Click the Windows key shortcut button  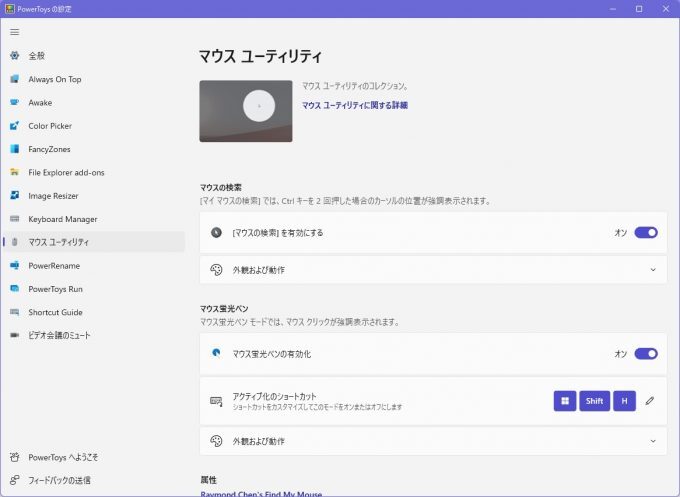[565, 401]
